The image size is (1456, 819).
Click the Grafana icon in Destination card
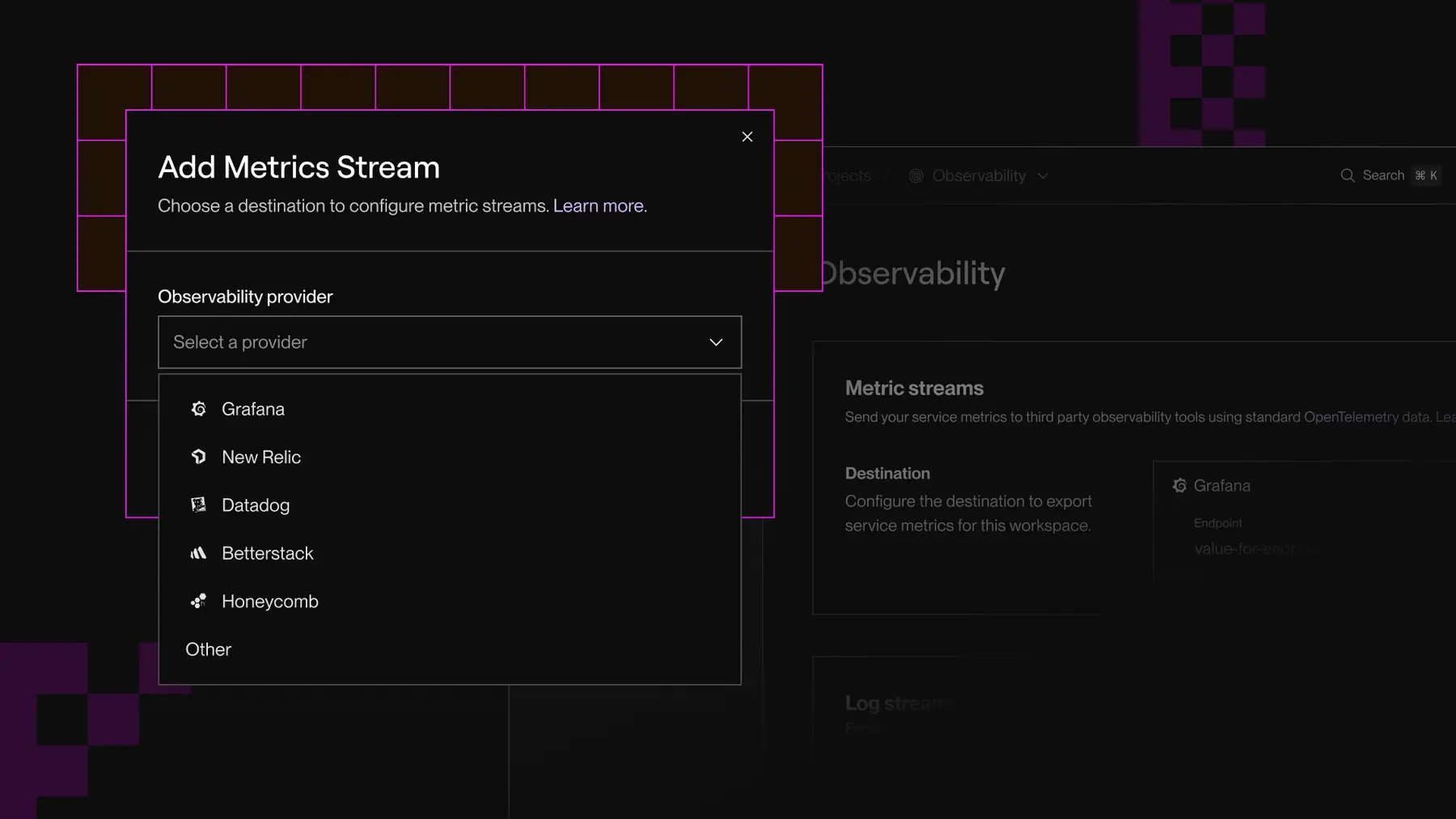(x=1179, y=485)
